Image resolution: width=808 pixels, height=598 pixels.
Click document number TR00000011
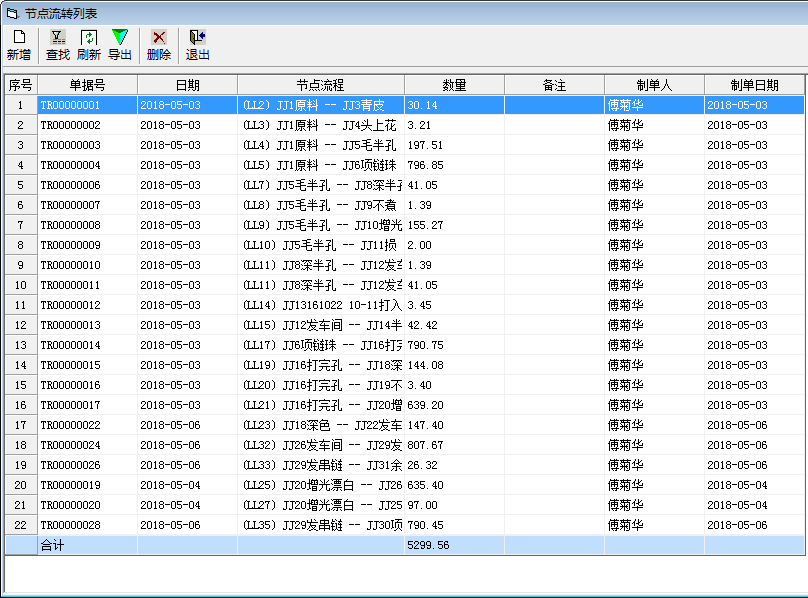[x=88, y=285]
